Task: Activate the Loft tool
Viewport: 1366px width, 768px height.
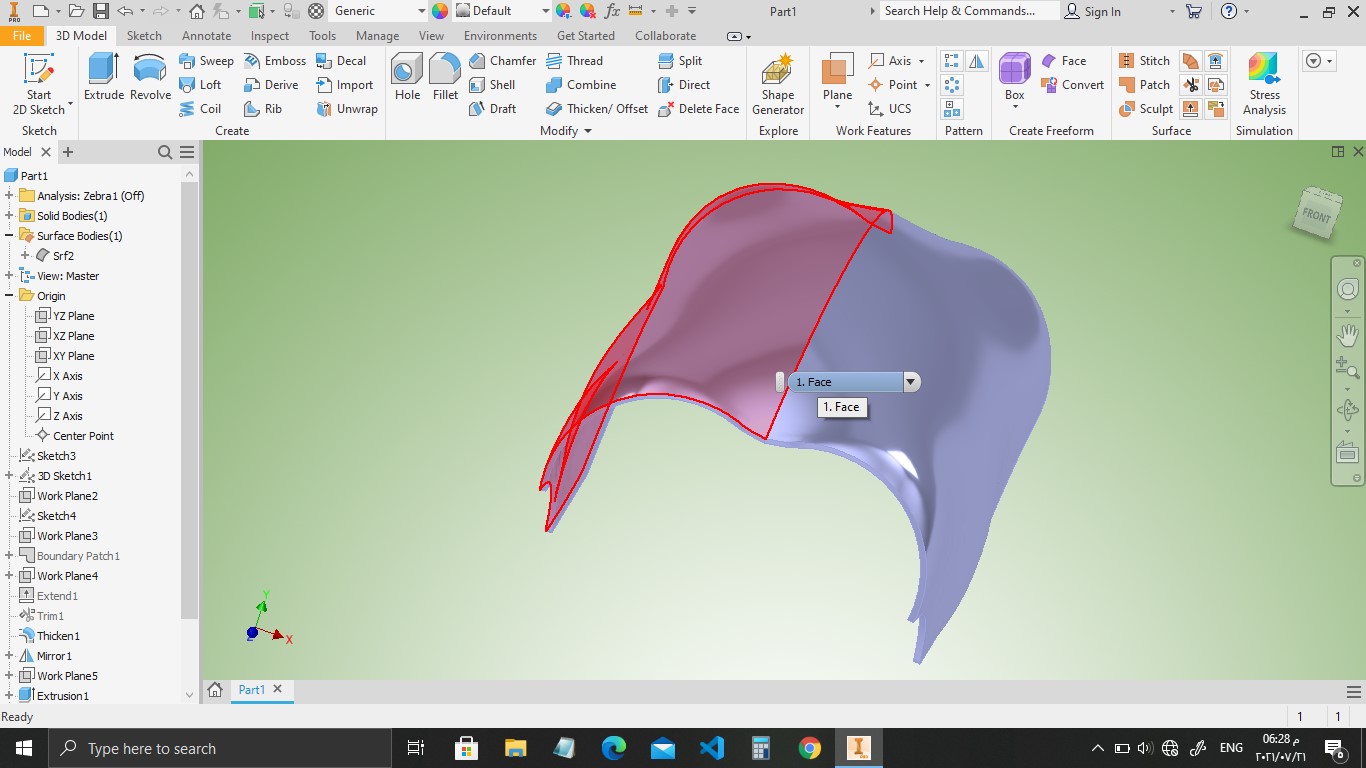Action: pyautogui.click(x=203, y=85)
